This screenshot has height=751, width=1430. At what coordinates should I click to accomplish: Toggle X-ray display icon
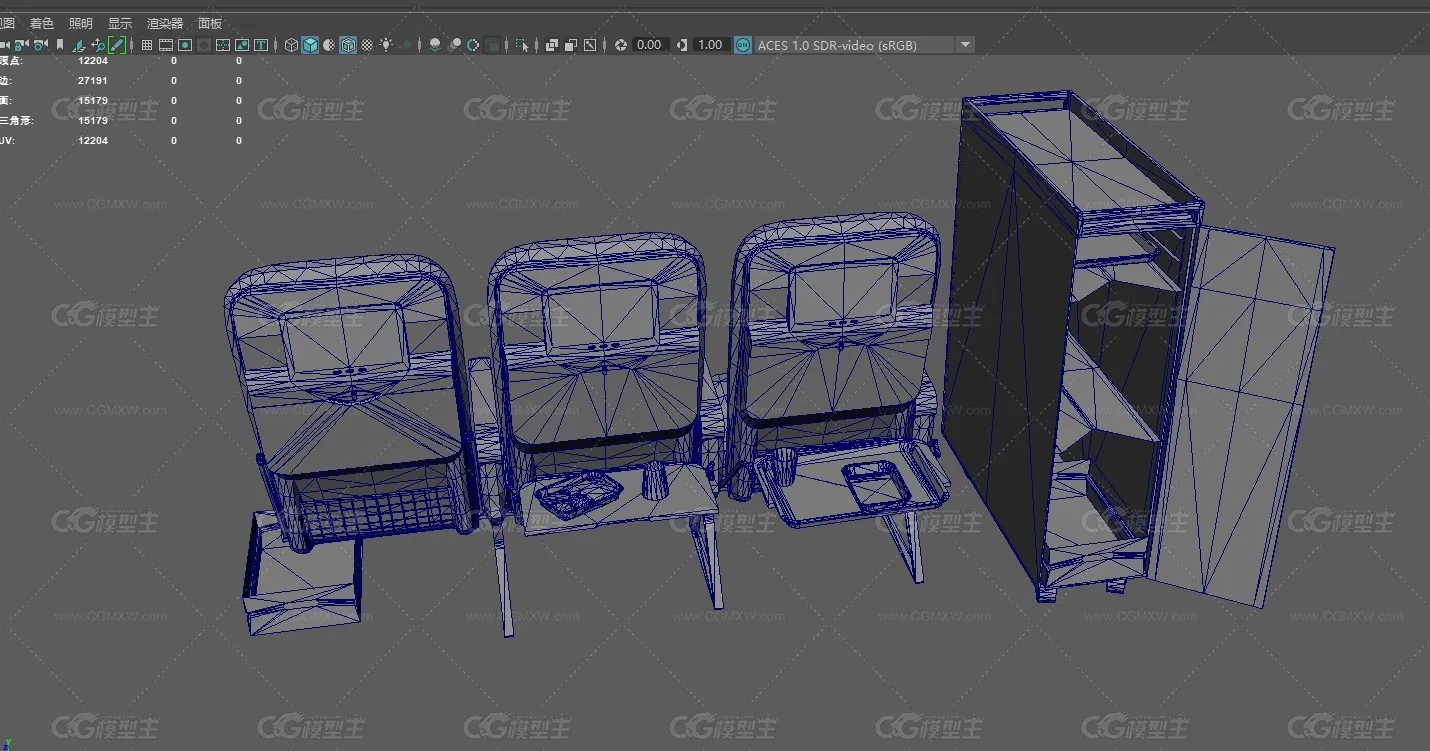[x=552, y=45]
